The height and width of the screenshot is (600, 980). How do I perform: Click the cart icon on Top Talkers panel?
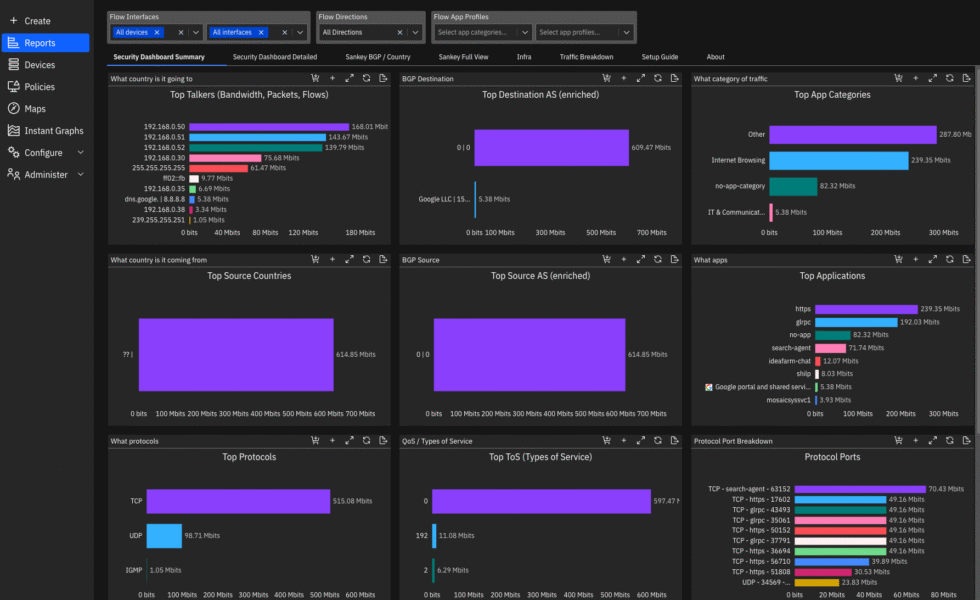click(x=315, y=78)
